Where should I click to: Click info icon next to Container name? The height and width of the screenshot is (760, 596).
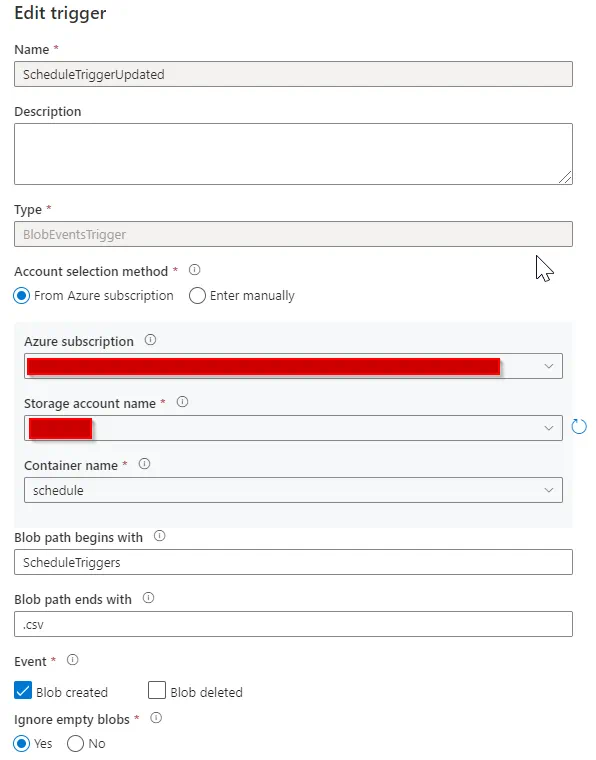144,464
